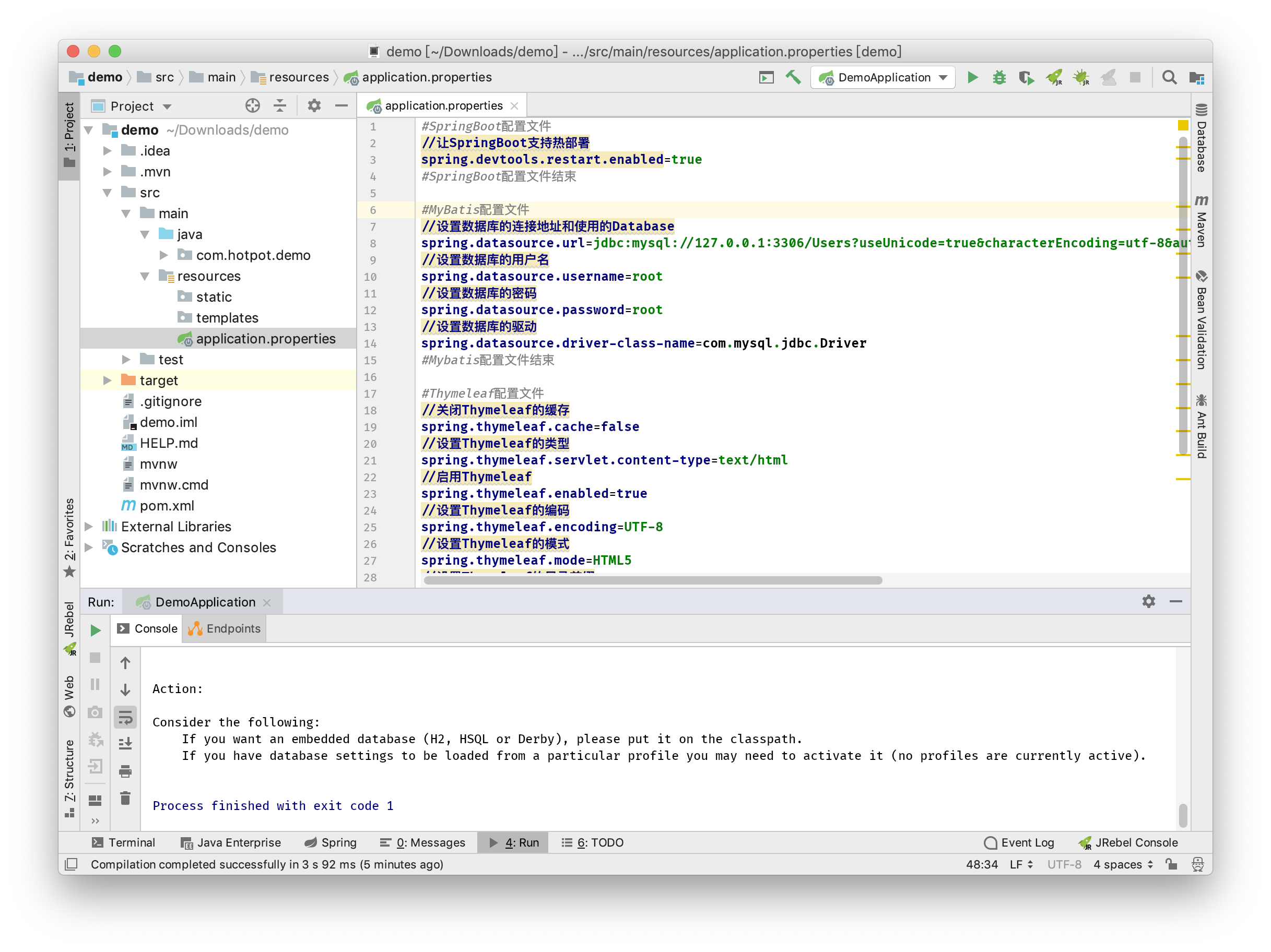Expand the .mvn folder

[107, 172]
